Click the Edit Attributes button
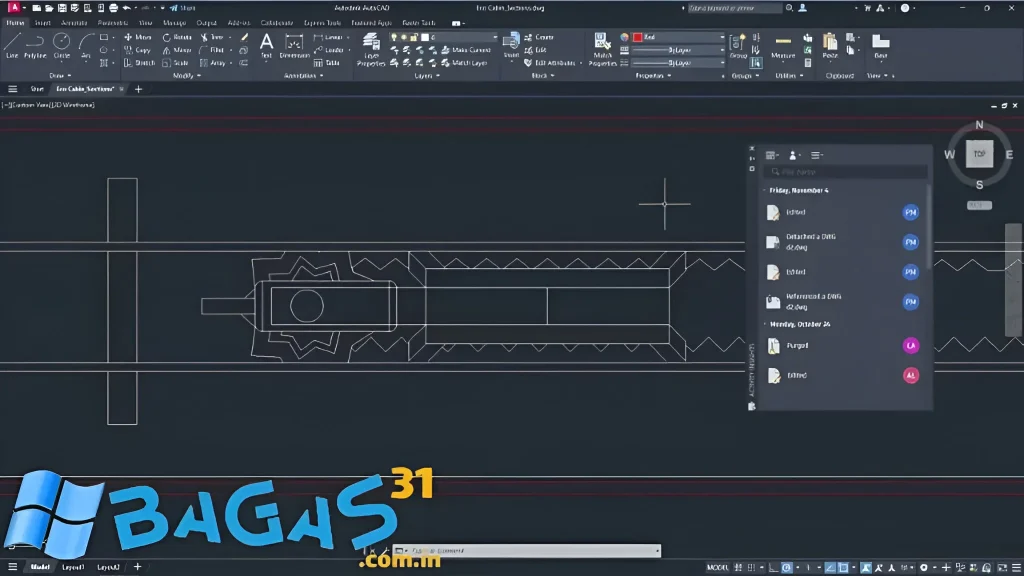Viewport: 1024px width, 576px height. coord(551,63)
